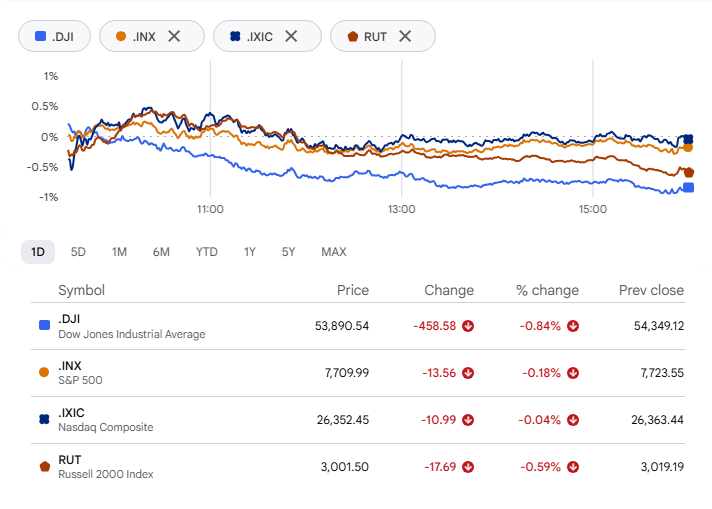712x509 pixels.
Task: Click the navy clover icon in .IXIC chip
Action: click(x=235, y=36)
